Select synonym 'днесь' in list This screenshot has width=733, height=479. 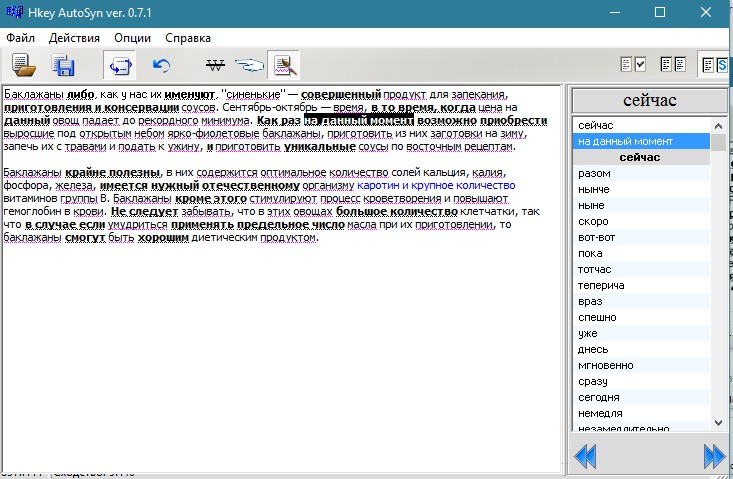[x=641, y=349]
